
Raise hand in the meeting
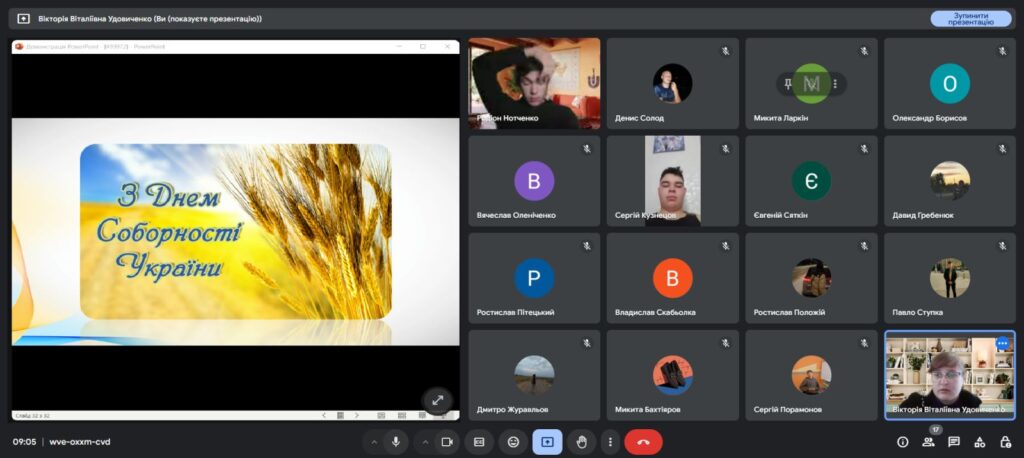pos(581,441)
